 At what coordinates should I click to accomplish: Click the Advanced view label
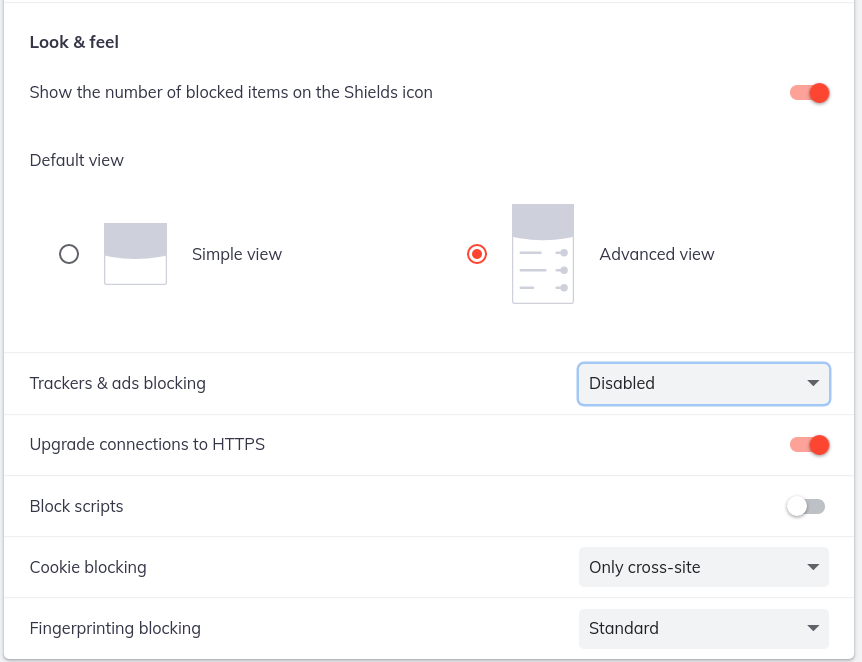click(x=657, y=254)
